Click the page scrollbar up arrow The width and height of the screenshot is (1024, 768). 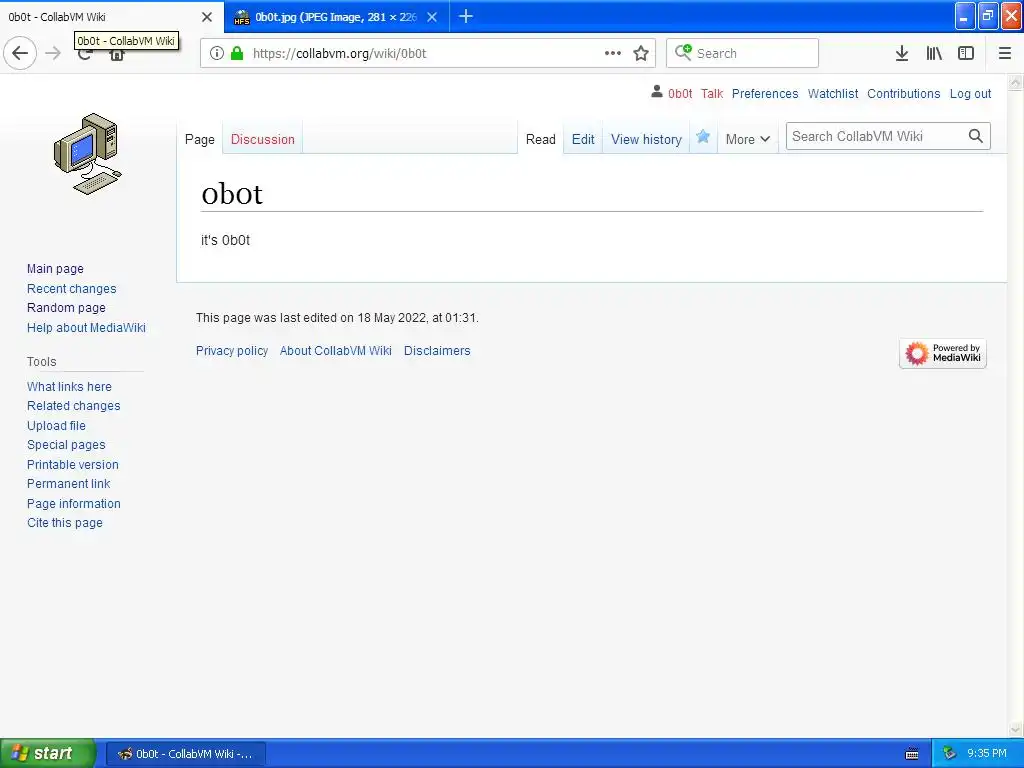tap(1016, 82)
